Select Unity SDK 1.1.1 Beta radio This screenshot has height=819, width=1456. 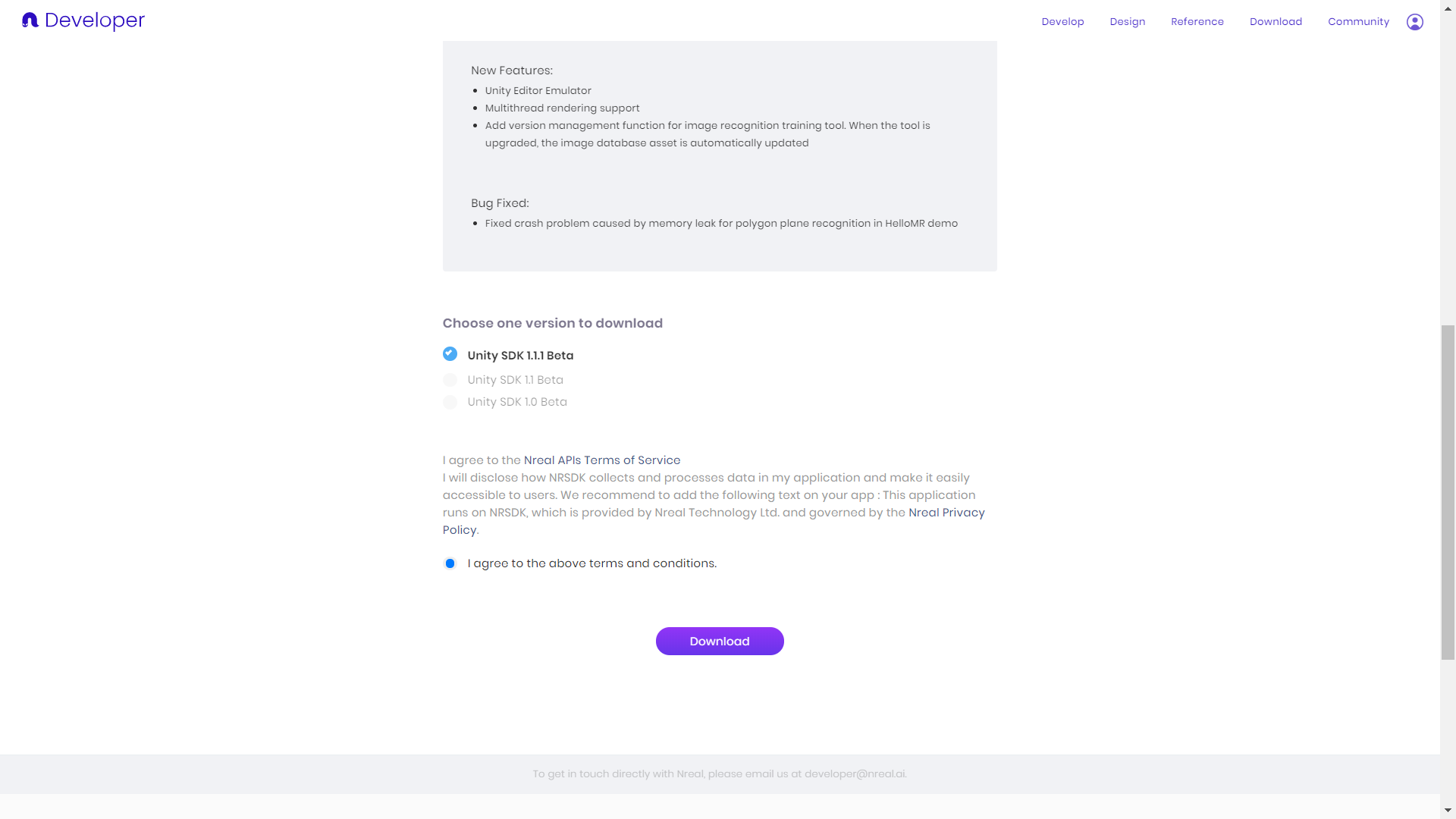[450, 354]
